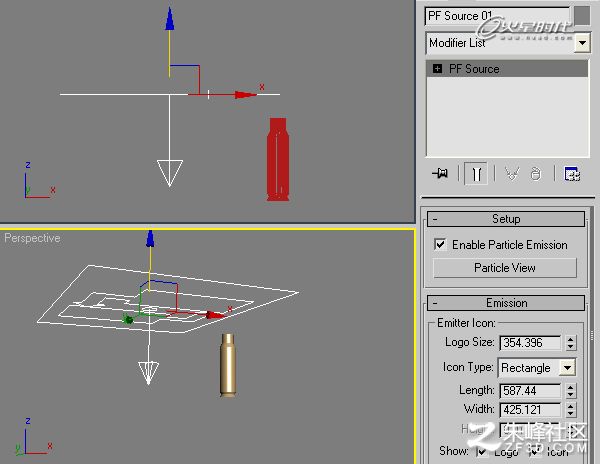Open Configure Modifier Sets icon
This screenshot has width=600, height=464.
point(572,174)
